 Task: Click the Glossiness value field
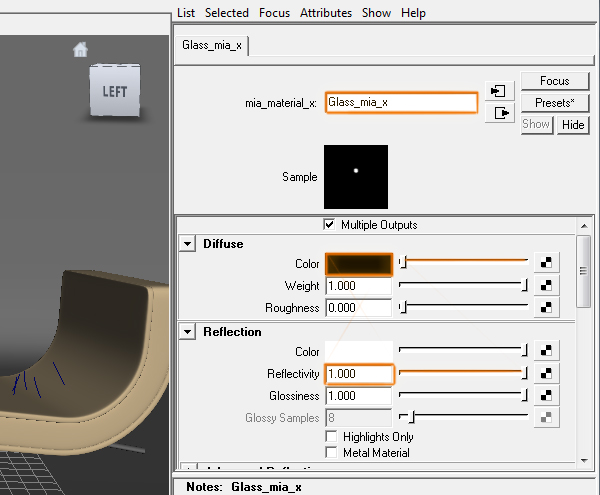(359, 396)
